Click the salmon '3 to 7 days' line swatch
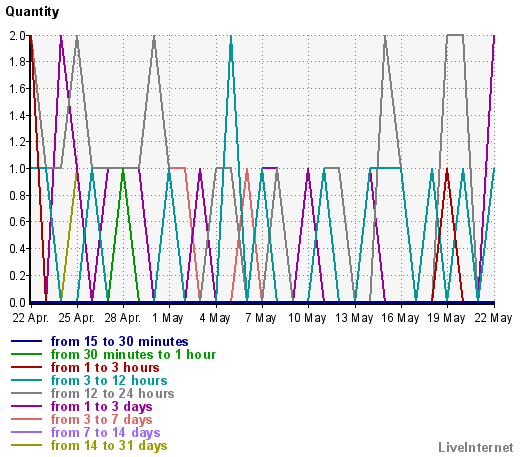520x457 pixels. (26, 419)
